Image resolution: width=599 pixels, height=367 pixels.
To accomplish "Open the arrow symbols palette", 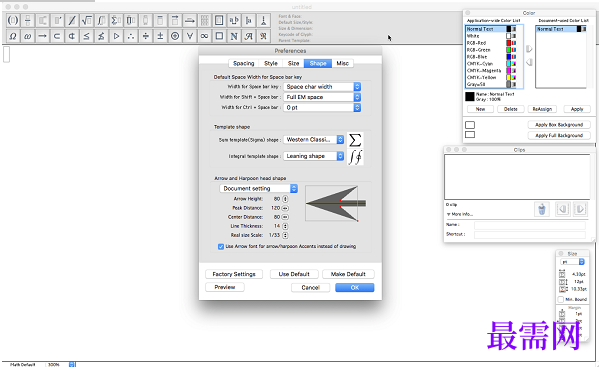I will point(42,36).
